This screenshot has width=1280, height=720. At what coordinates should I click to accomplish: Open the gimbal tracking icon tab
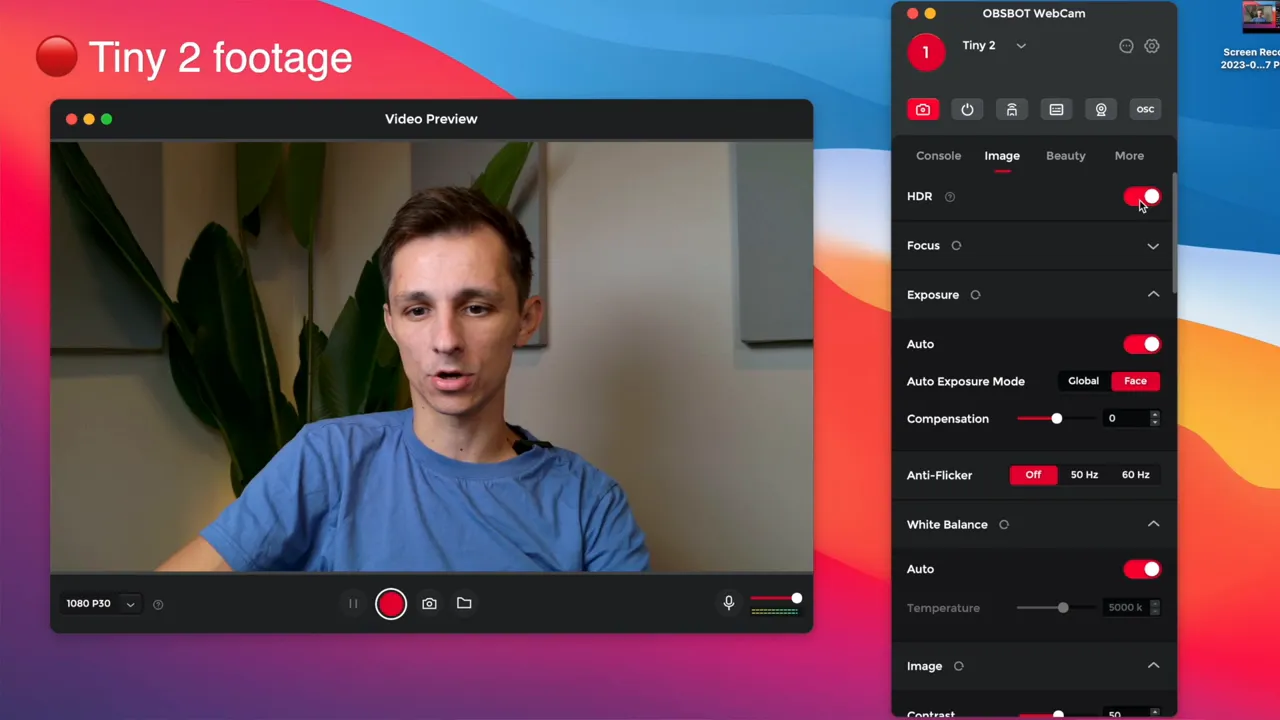(x=1012, y=110)
